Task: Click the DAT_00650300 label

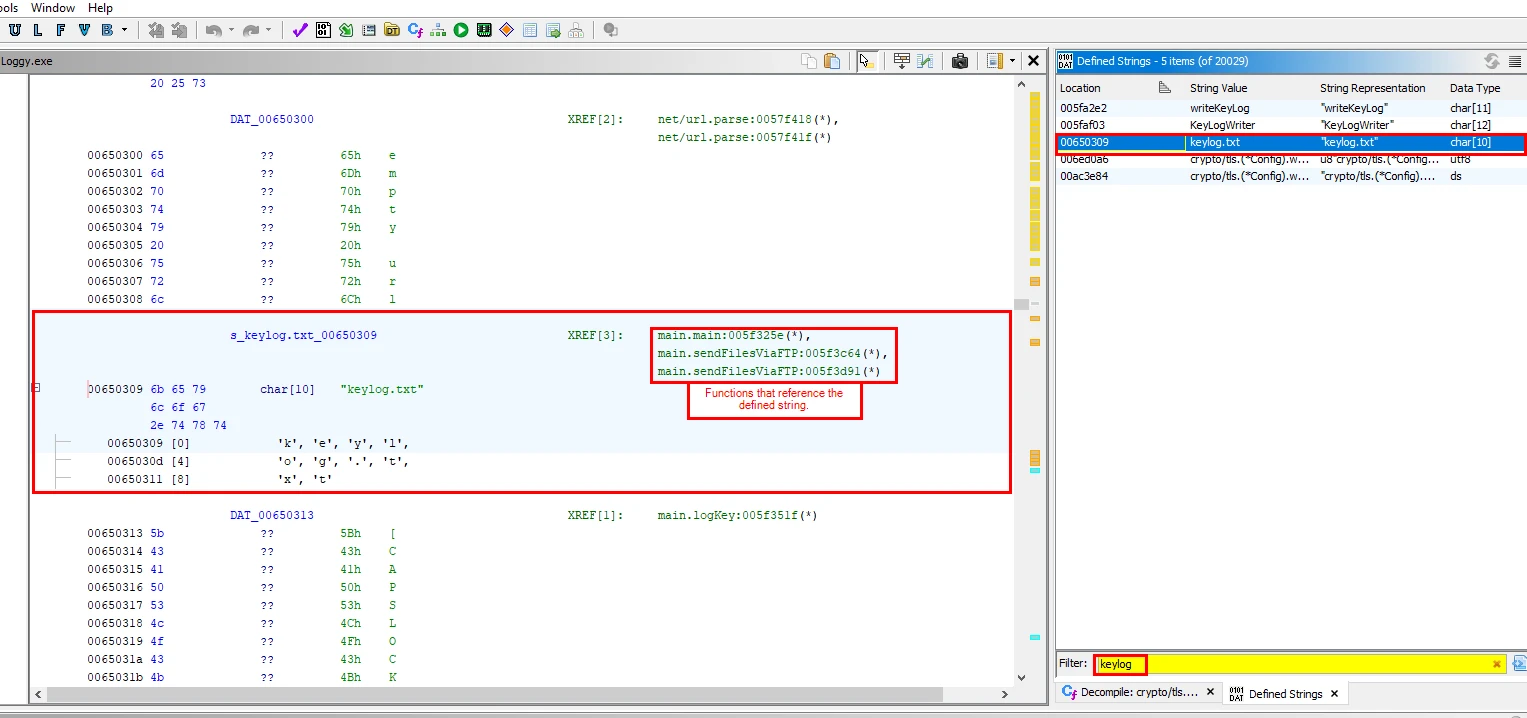Action: pyautogui.click(x=272, y=119)
